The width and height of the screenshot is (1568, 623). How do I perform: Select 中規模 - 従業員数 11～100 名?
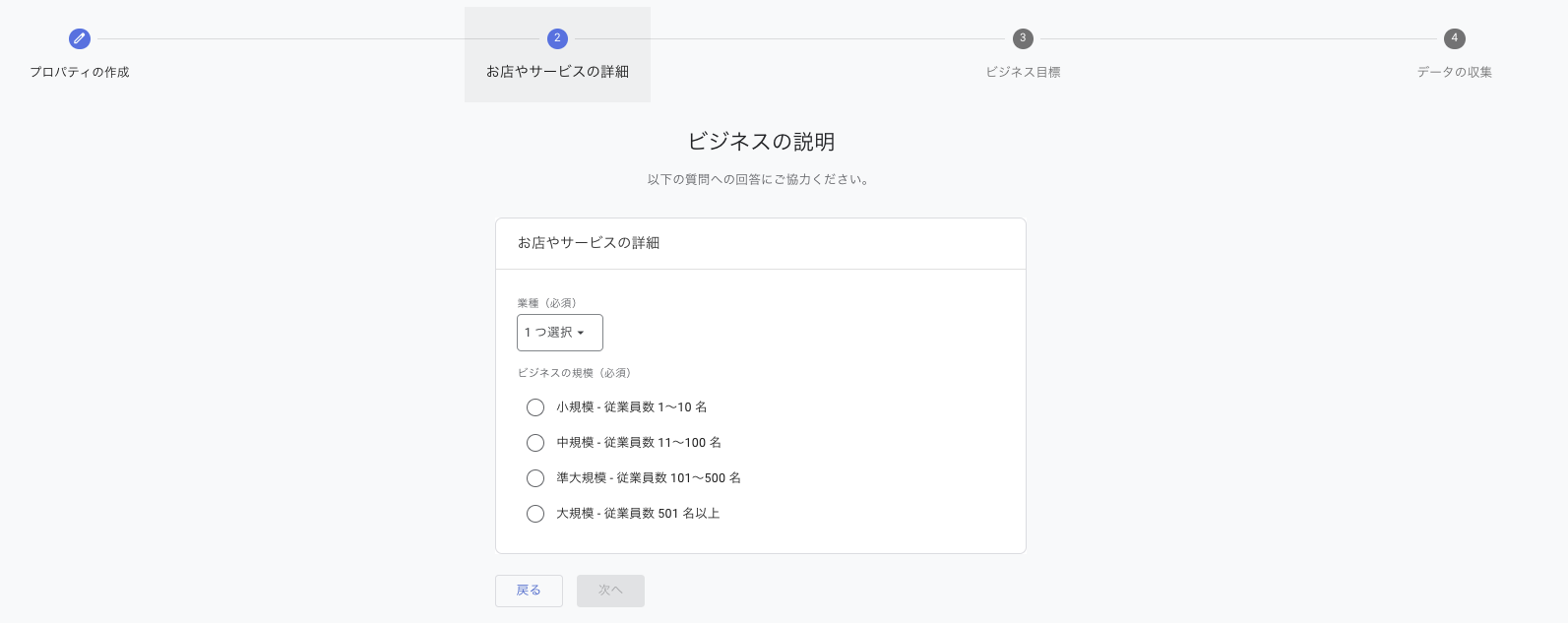click(535, 443)
